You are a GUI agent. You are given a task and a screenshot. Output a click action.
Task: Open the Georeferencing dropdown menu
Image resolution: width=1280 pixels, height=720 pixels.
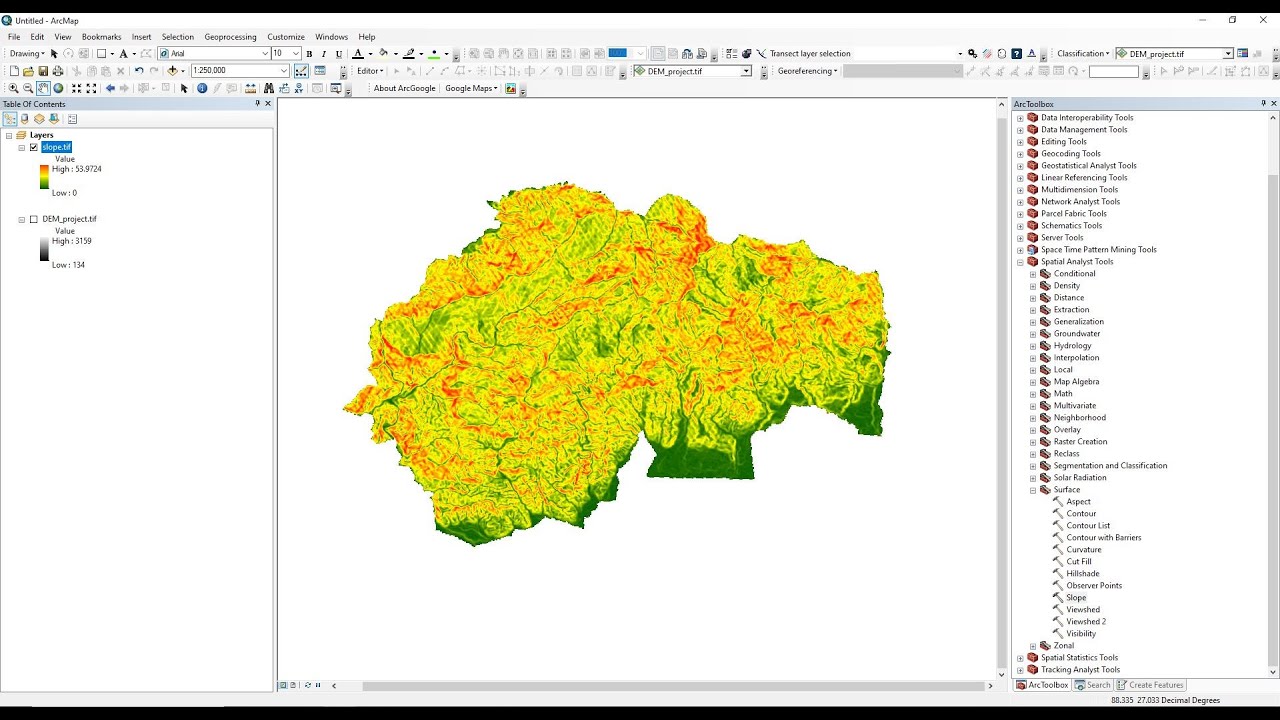pos(808,71)
